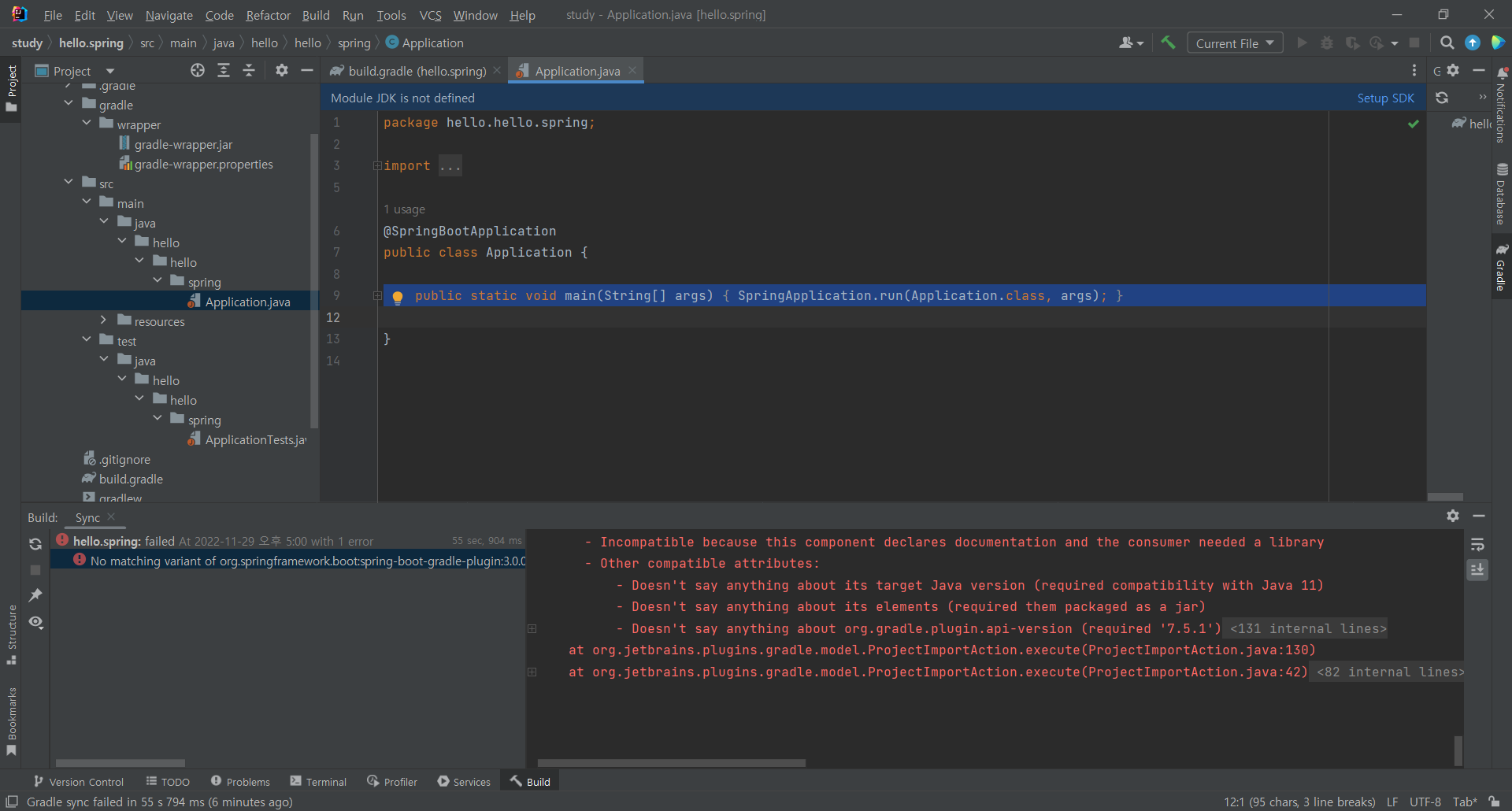Open the Profiler tool window
This screenshot has width=1512, height=811.
(x=392, y=781)
